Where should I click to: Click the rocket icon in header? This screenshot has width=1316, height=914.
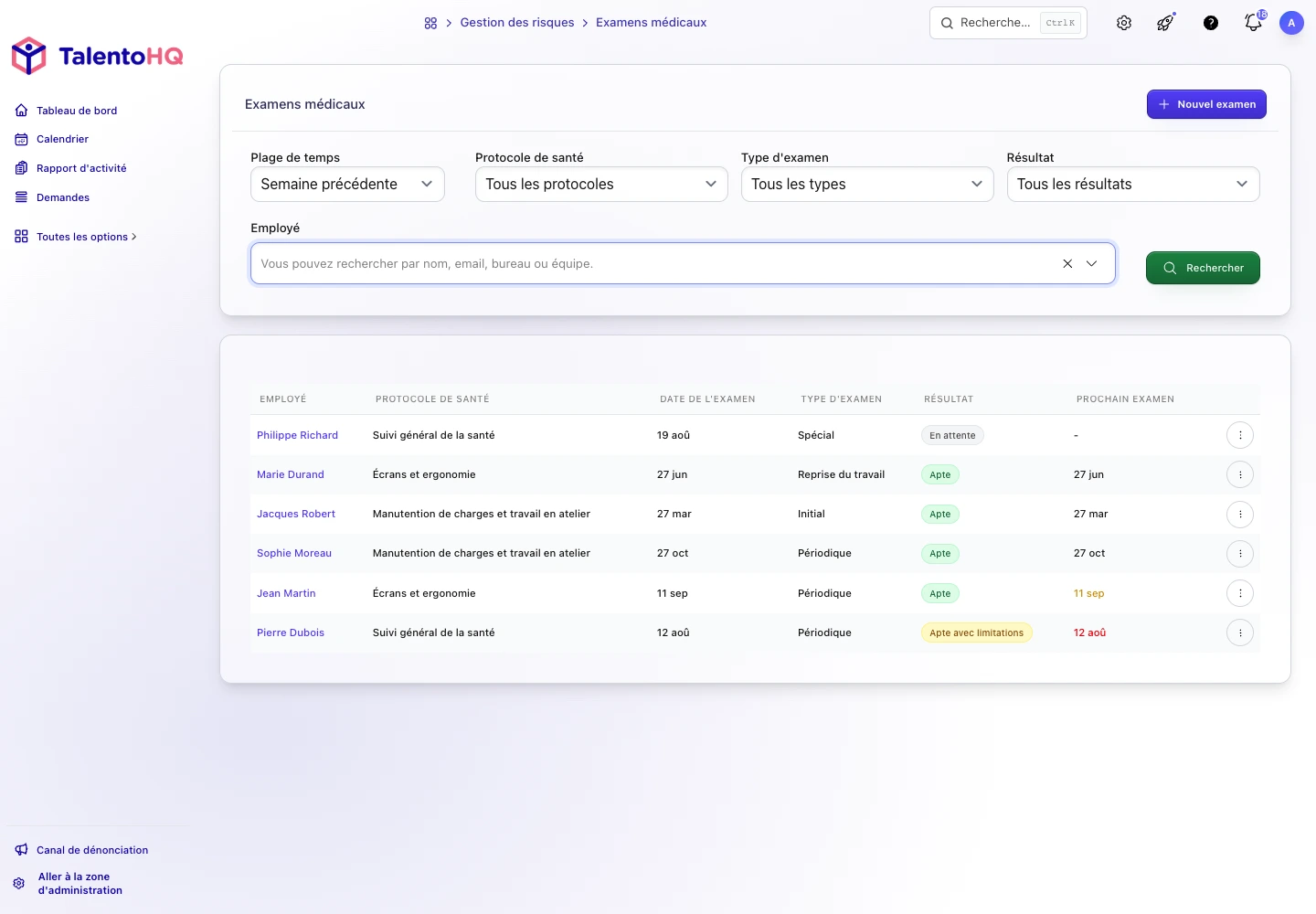1165,23
